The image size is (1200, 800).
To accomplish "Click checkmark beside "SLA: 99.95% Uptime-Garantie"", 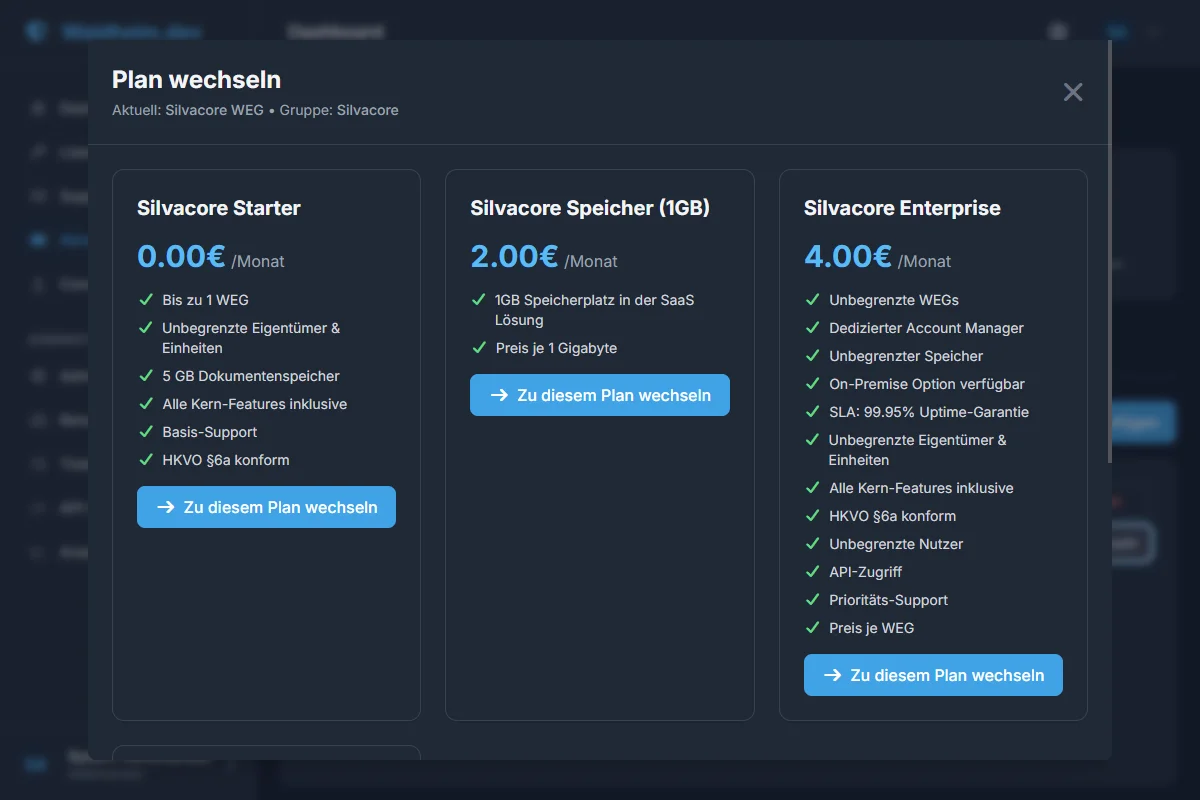I will [x=812, y=412].
